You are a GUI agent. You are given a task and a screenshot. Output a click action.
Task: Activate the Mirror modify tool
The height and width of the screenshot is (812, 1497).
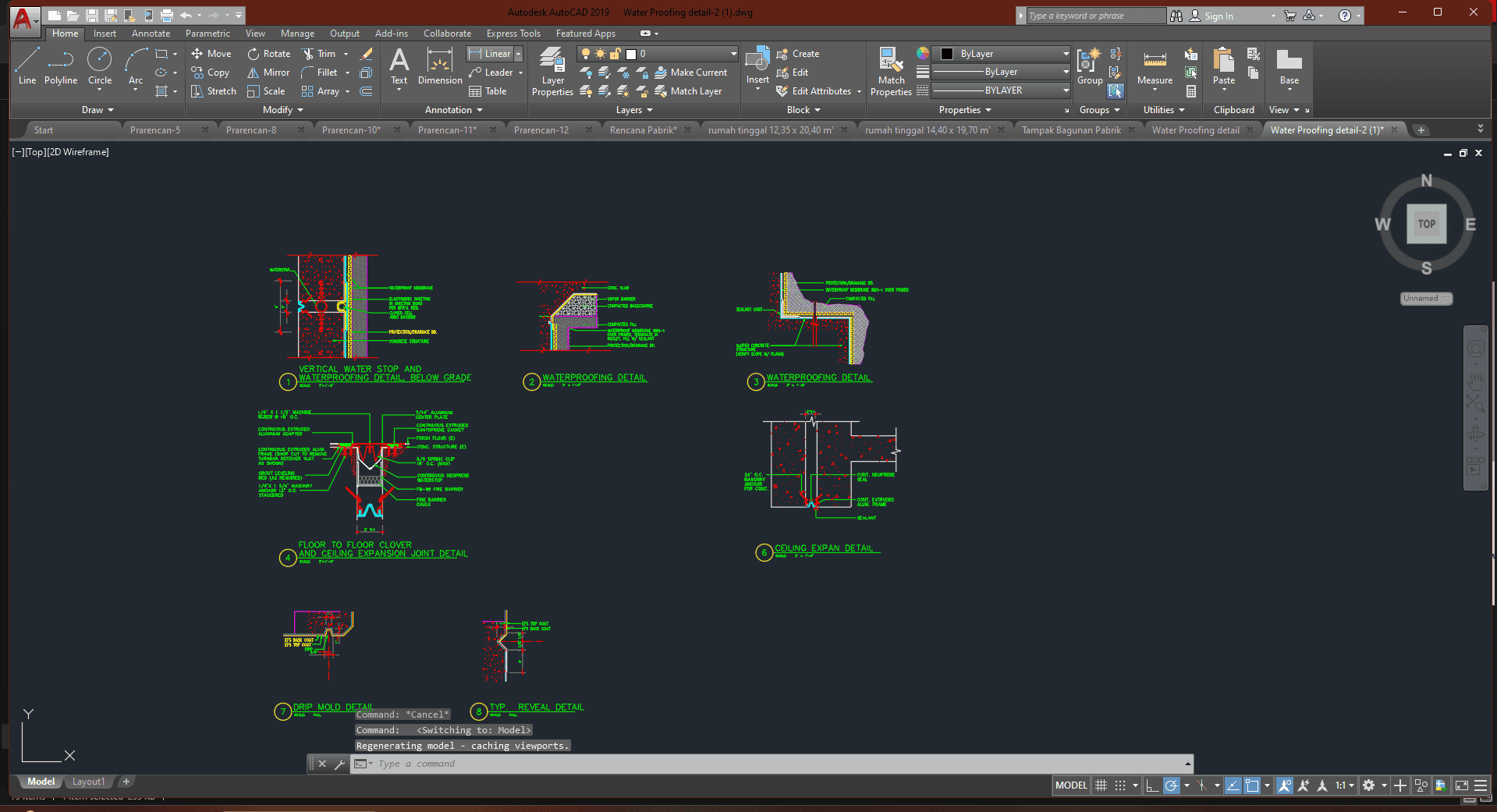tap(268, 73)
